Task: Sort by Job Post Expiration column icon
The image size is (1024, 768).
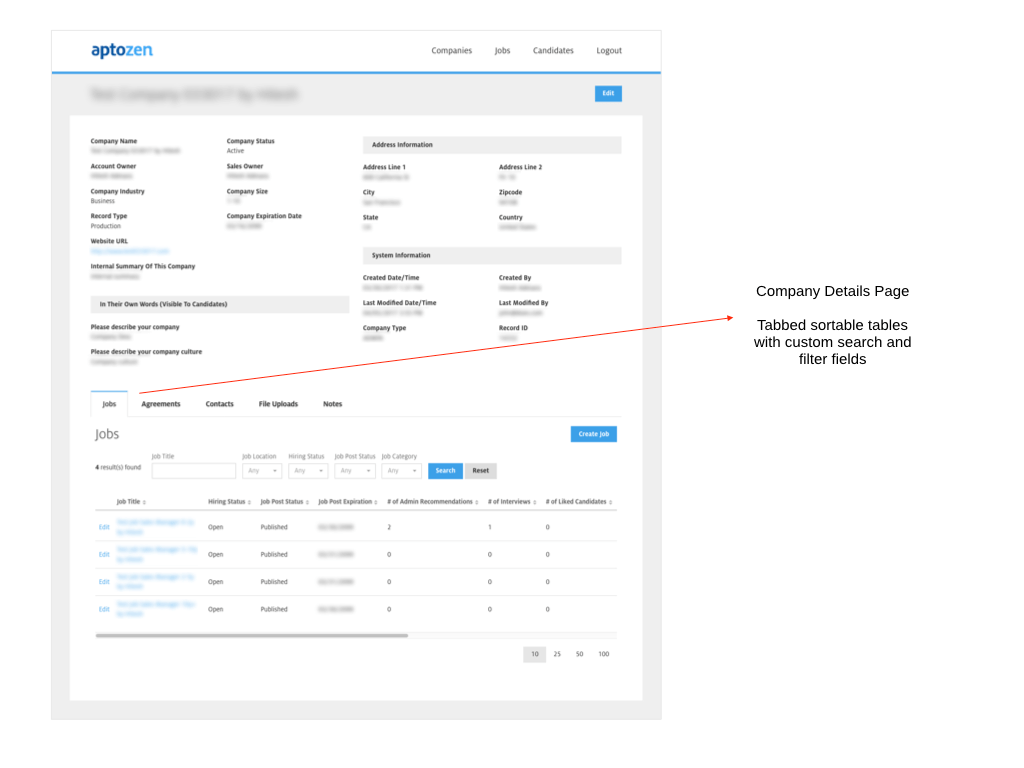Action: click(x=378, y=502)
